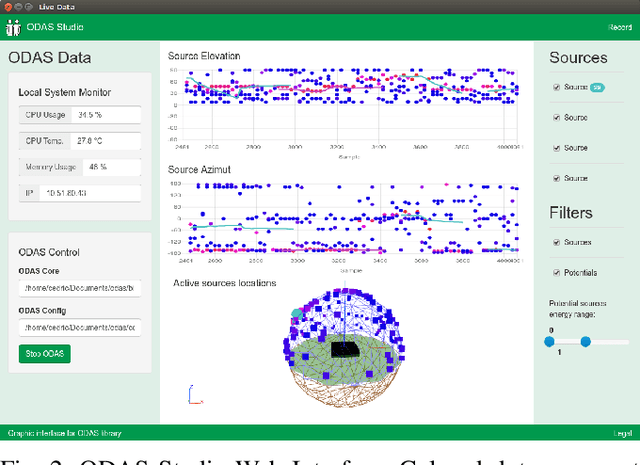The width and height of the screenshot is (640, 465).
Task: Uncheck the Sources filter checkbox
Action: click(557, 242)
